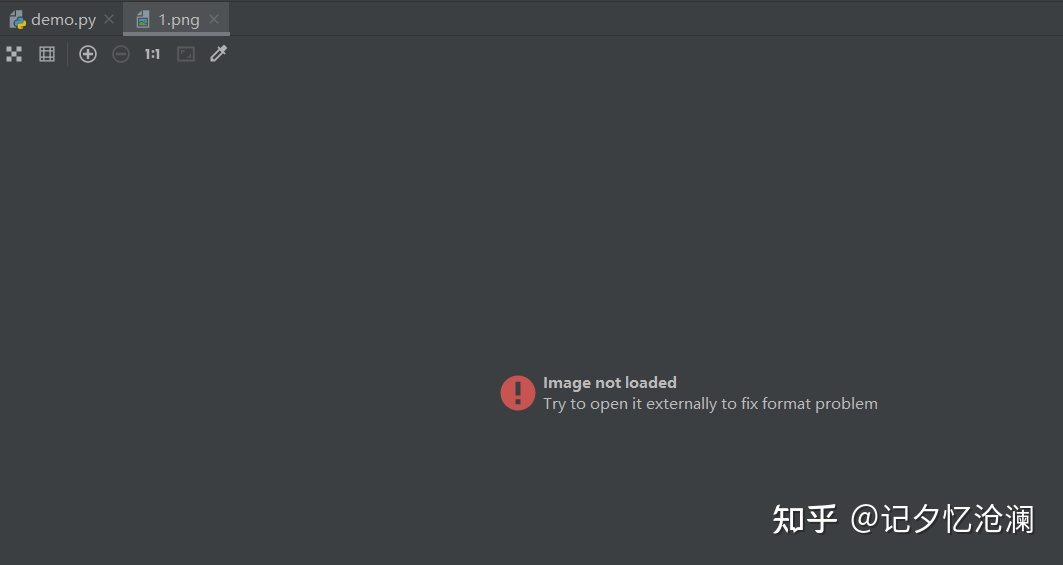This screenshot has width=1063, height=565.
Task: Click the "Image not loaded" heading
Action: [609, 383]
